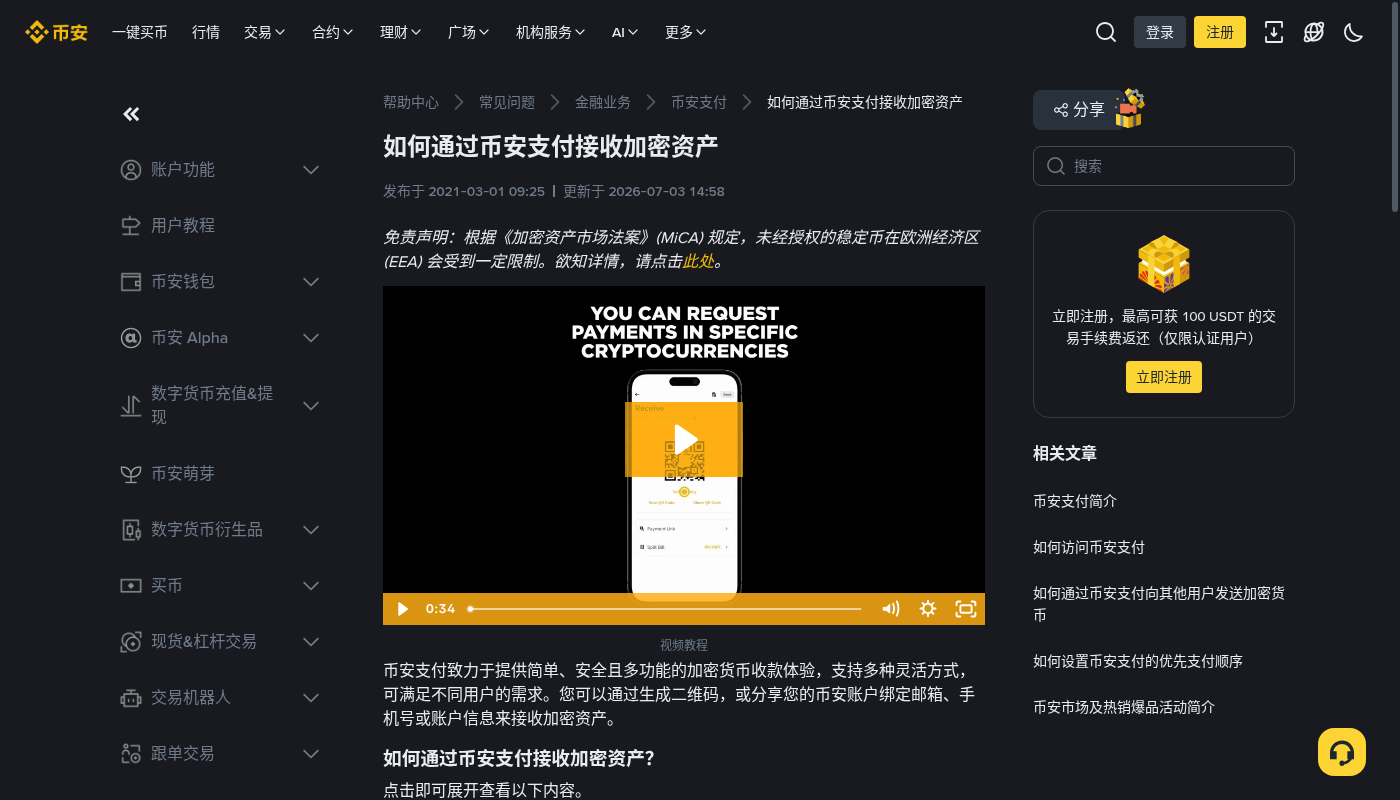Open video settings gear icon

(x=928, y=609)
